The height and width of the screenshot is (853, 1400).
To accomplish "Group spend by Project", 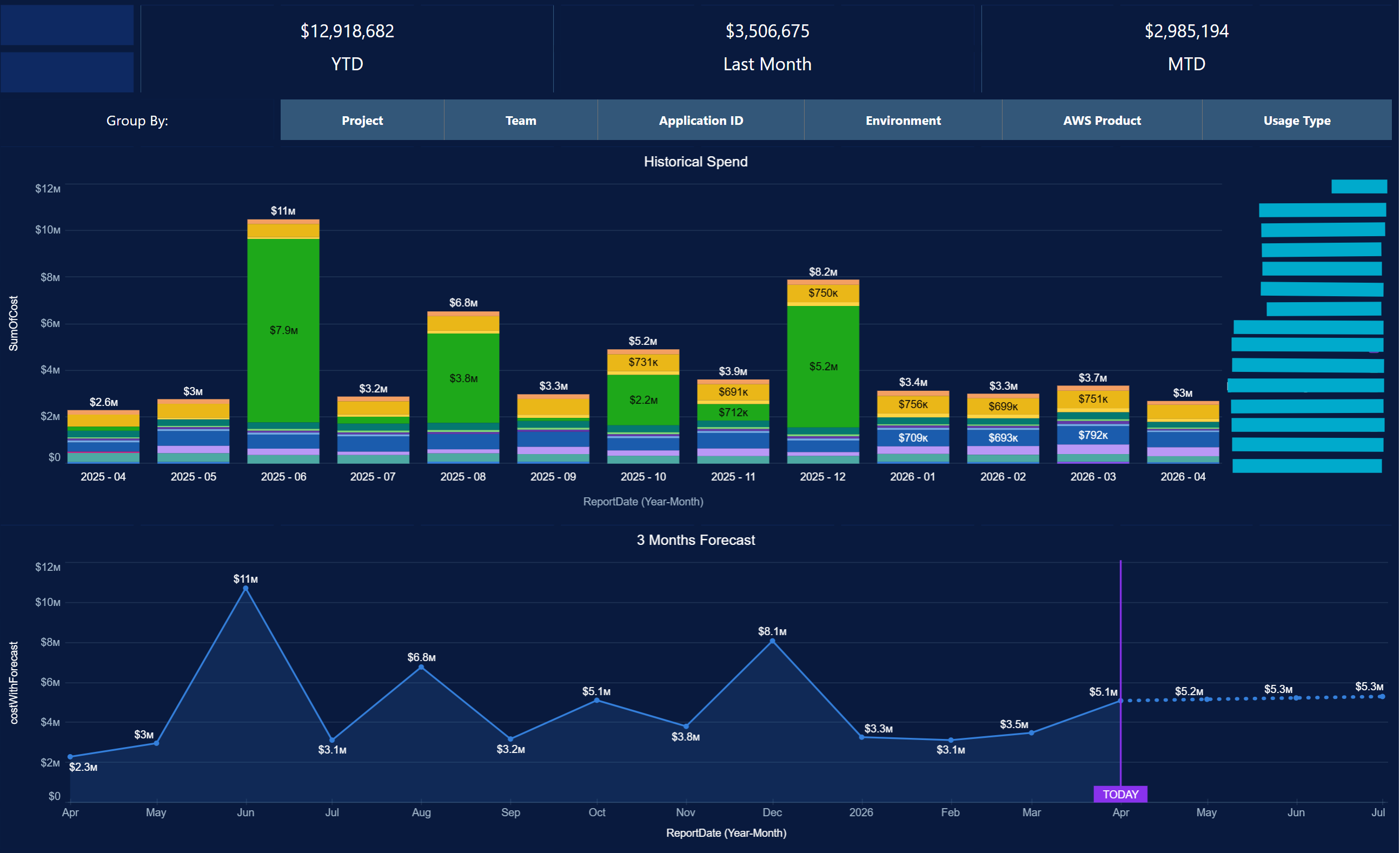I will coord(362,121).
